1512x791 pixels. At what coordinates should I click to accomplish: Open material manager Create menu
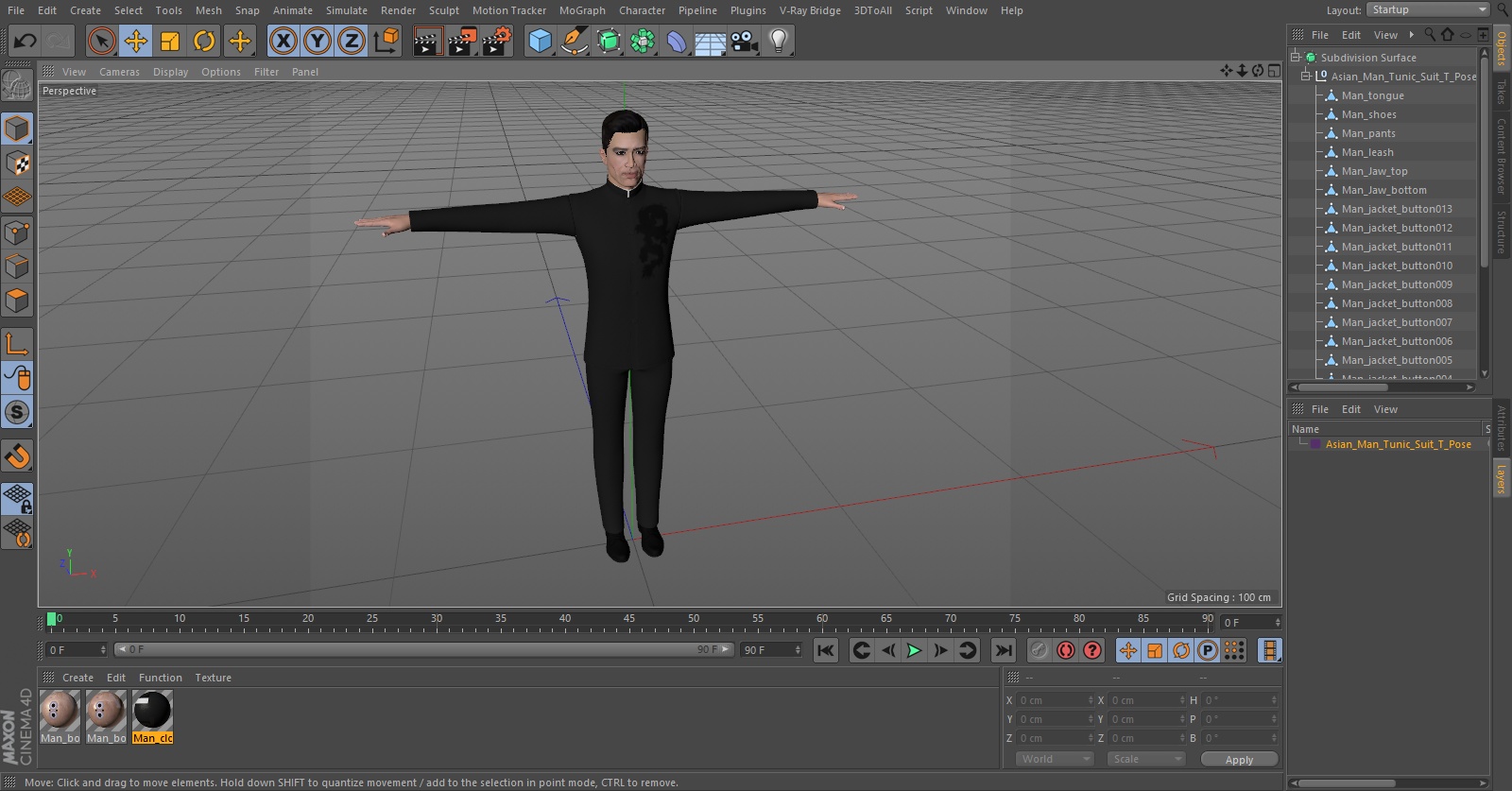(77, 678)
